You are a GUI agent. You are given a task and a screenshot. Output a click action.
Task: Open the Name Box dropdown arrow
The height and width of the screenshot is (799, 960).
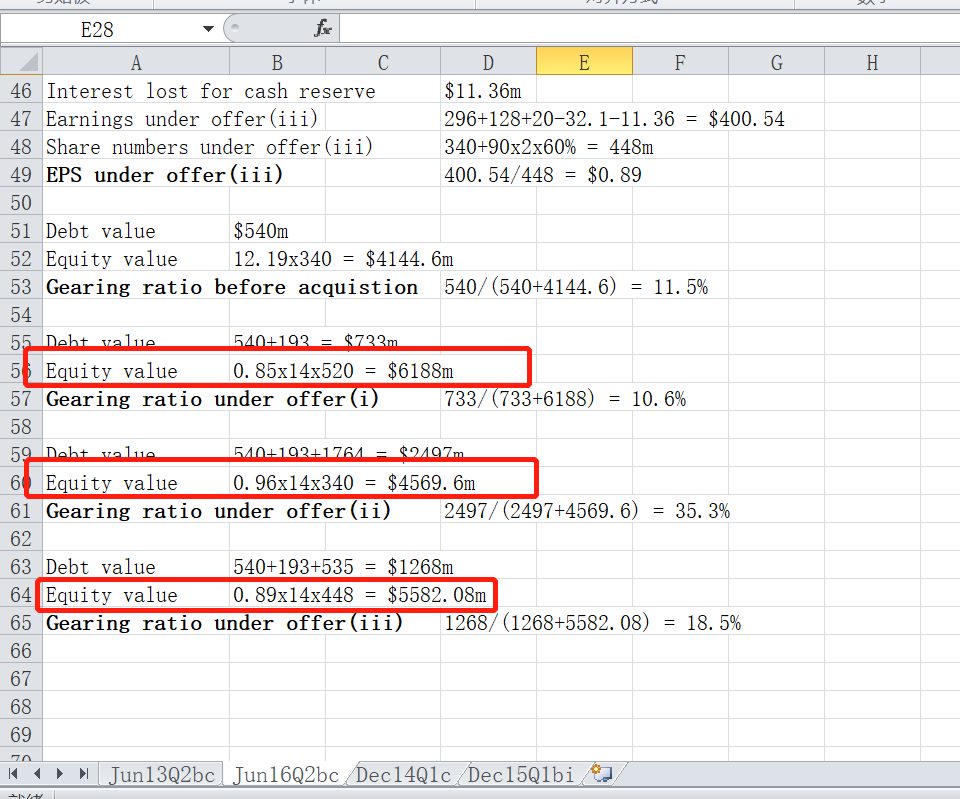point(209,29)
